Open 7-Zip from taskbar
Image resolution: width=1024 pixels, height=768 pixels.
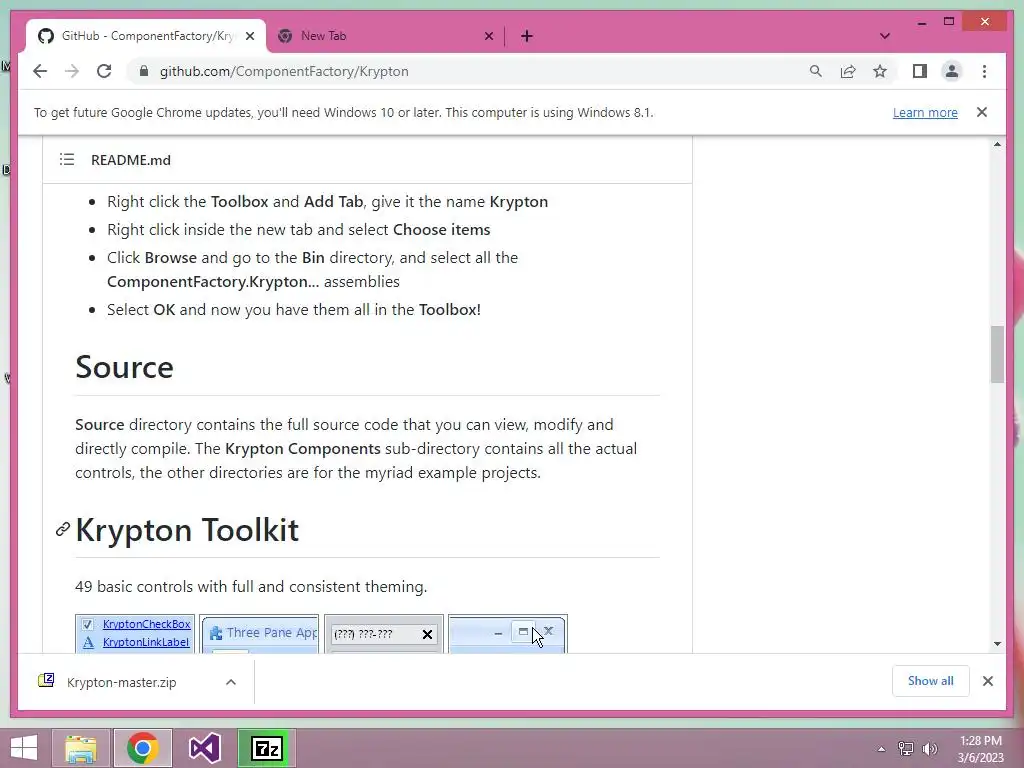tap(266, 748)
